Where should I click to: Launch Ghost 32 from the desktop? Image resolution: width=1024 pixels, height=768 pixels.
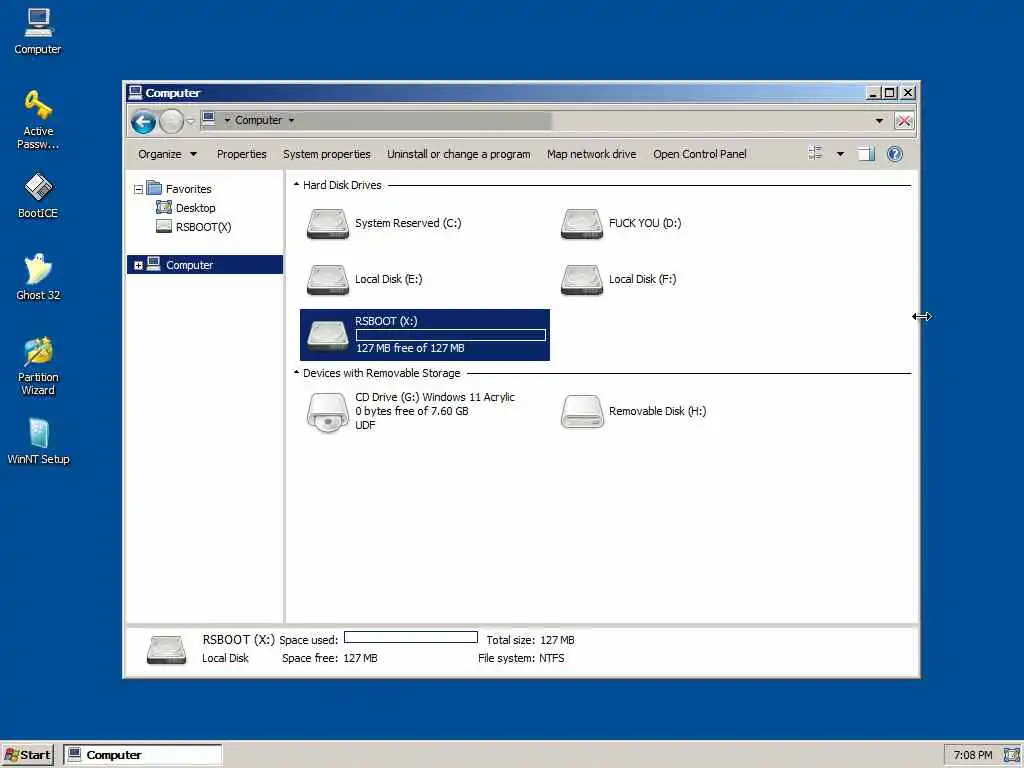38,278
